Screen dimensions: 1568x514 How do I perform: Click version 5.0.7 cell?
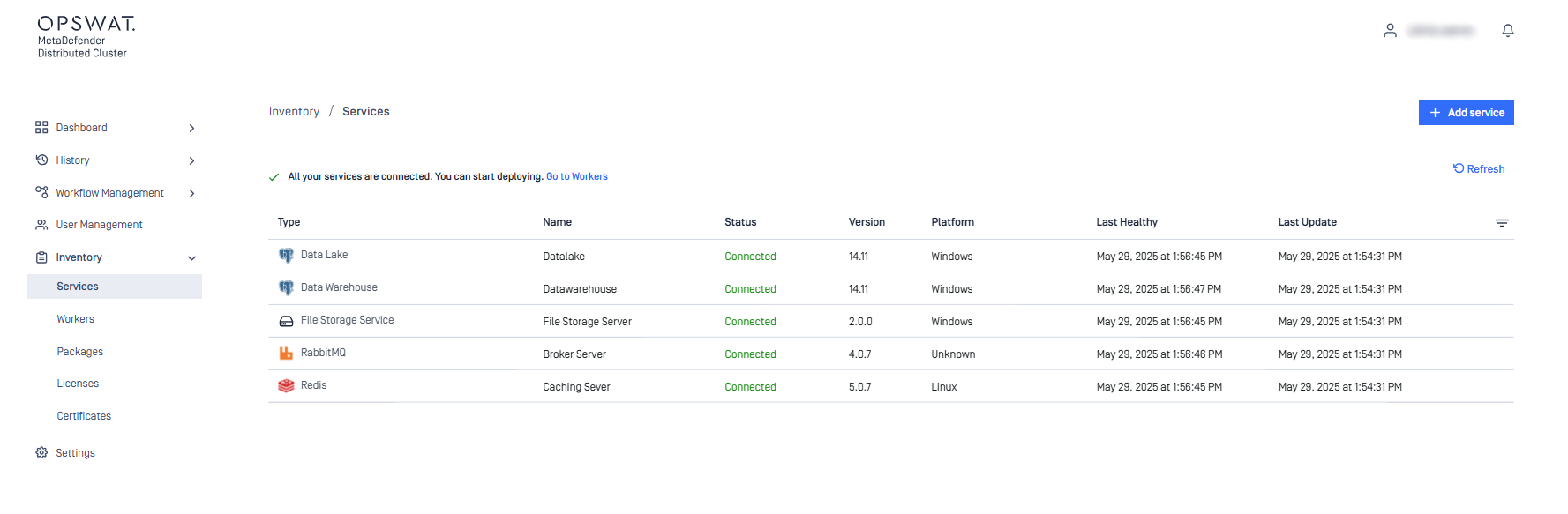click(860, 387)
